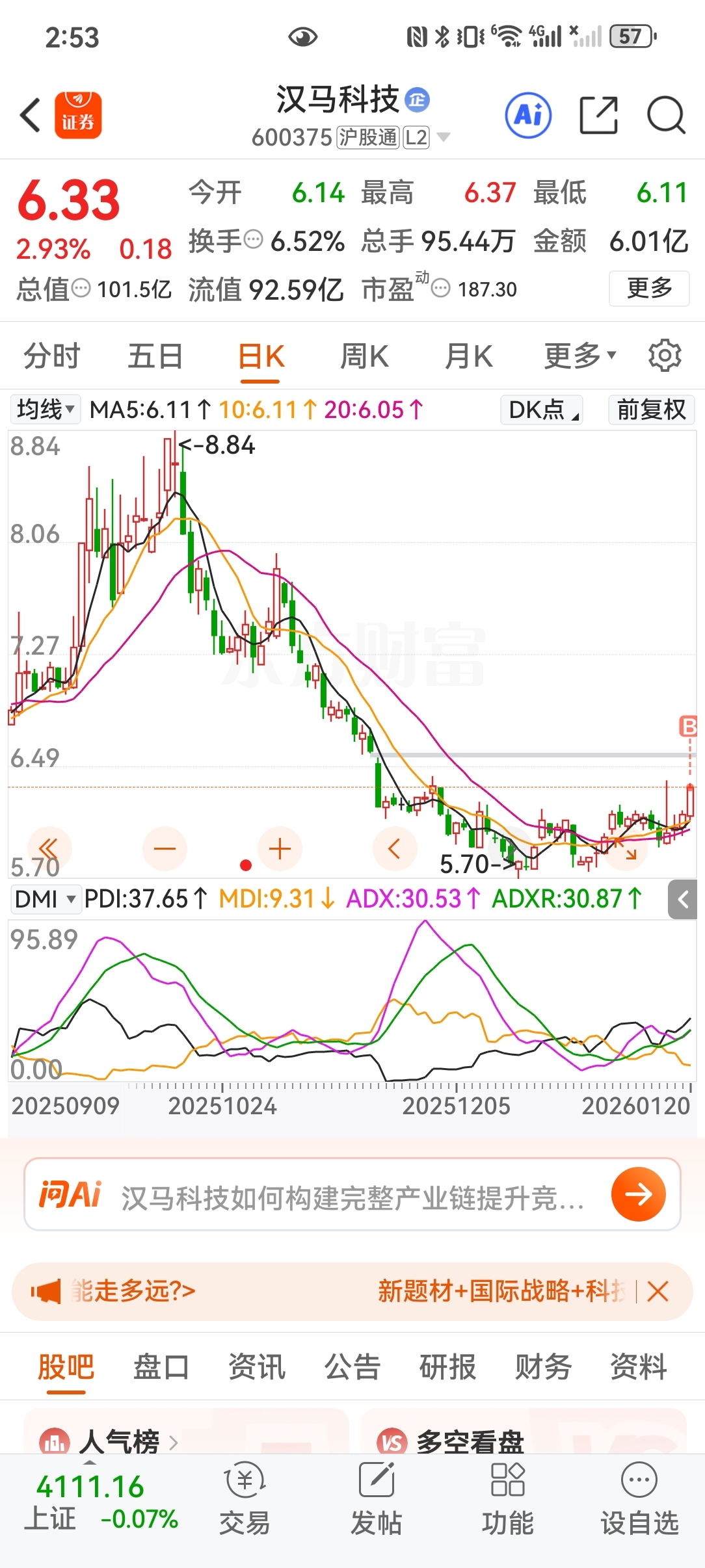Image resolution: width=705 pixels, height=1568 pixels.
Task: Switch to 月K tab
Action: tap(468, 356)
